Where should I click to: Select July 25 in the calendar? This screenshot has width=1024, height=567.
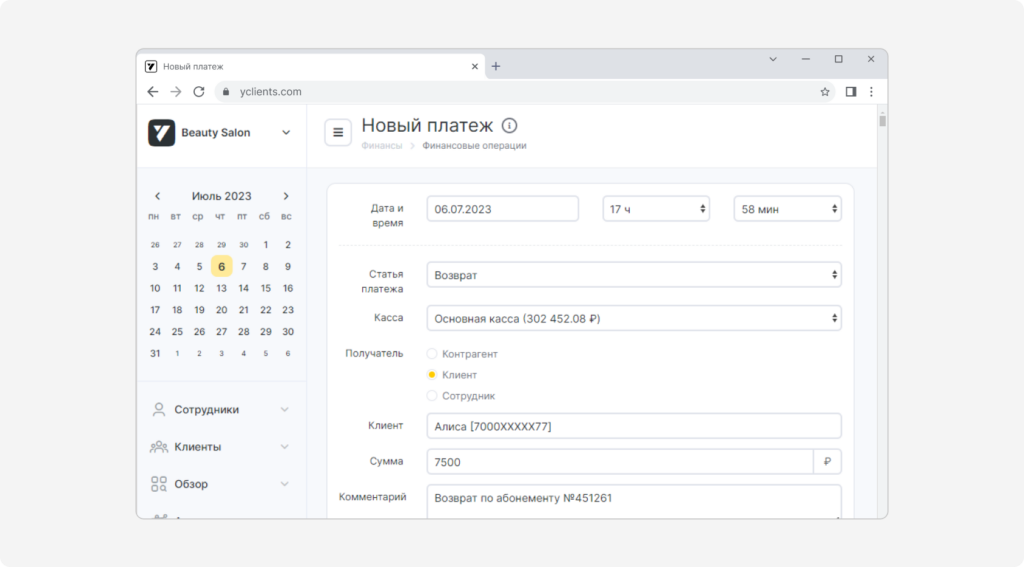pyautogui.click(x=177, y=332)
